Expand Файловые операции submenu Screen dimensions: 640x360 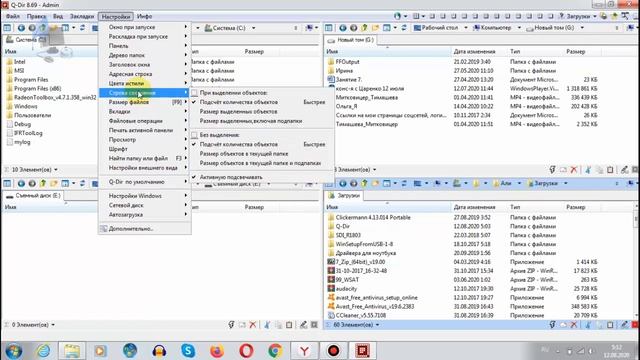[x=144, y=121]
